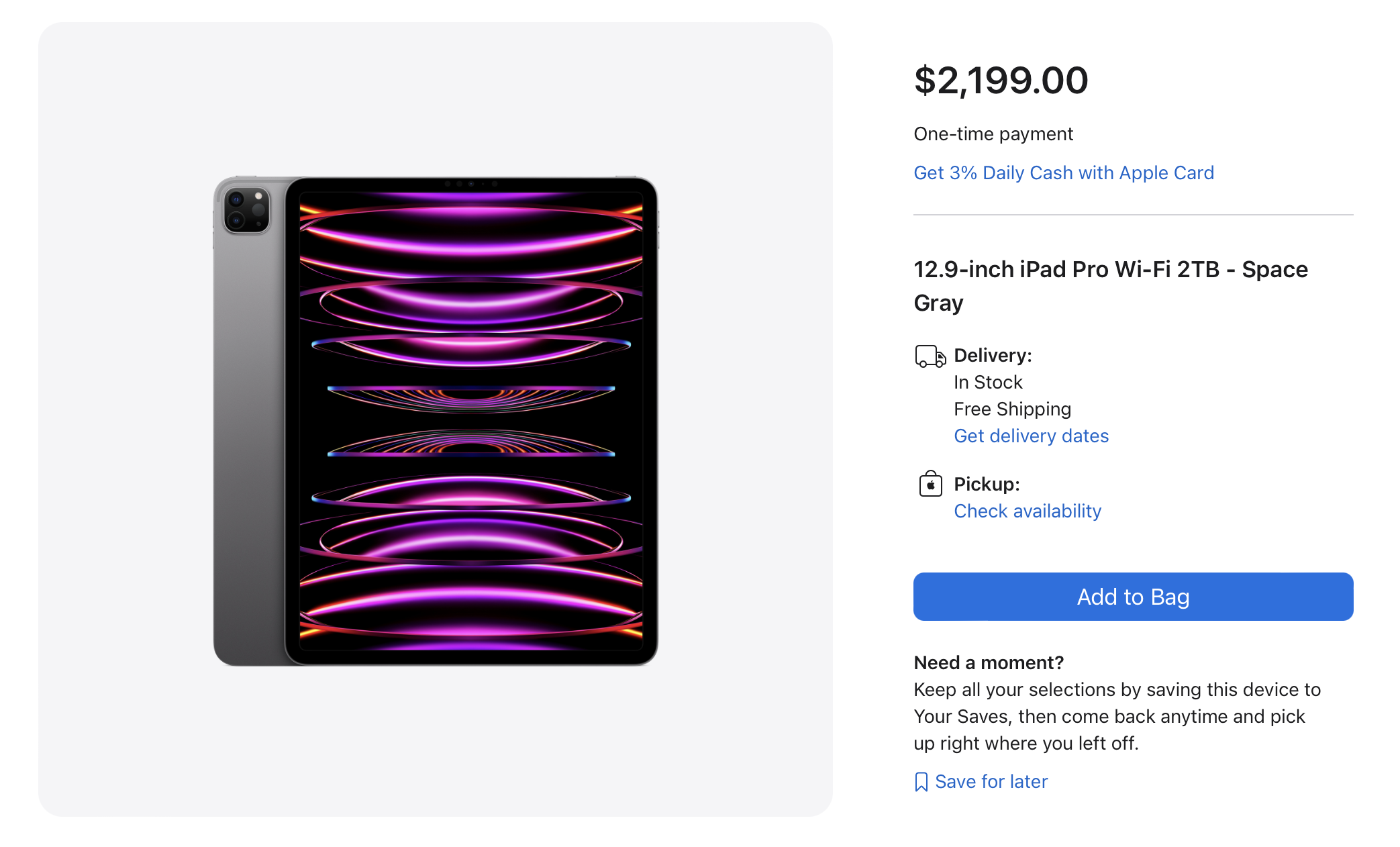Click the iPad rear camera module

pos(246,210)
